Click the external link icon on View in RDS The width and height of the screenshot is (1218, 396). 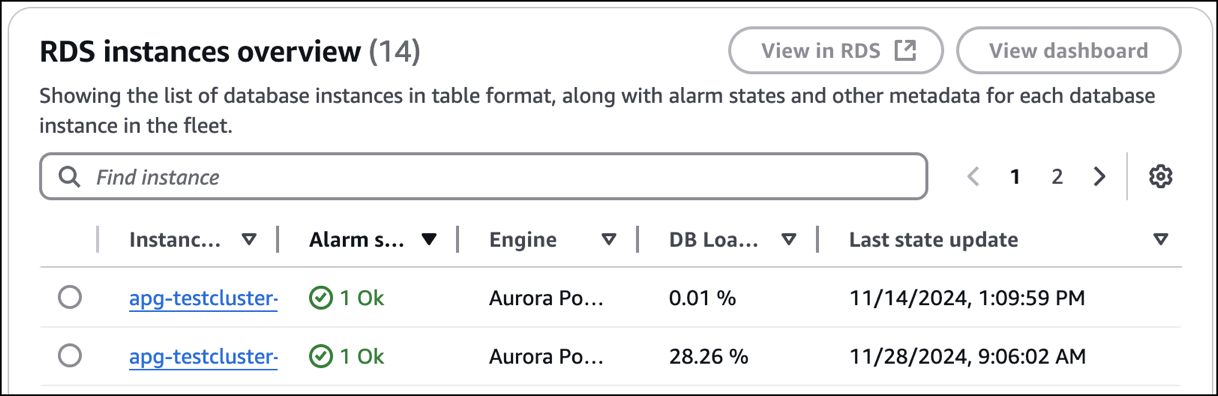(904, 51)
